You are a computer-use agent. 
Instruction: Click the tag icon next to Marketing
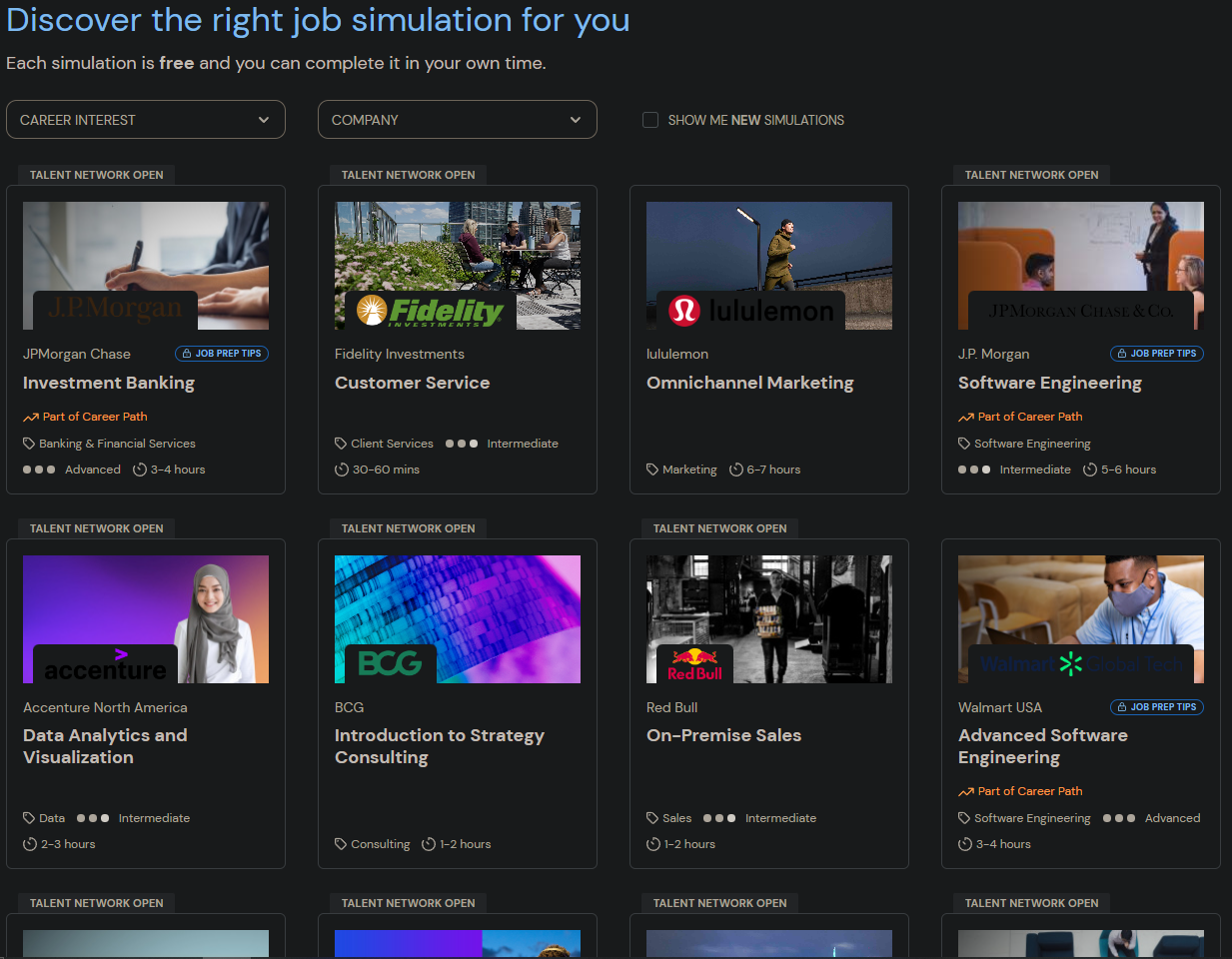click(652, 470)
